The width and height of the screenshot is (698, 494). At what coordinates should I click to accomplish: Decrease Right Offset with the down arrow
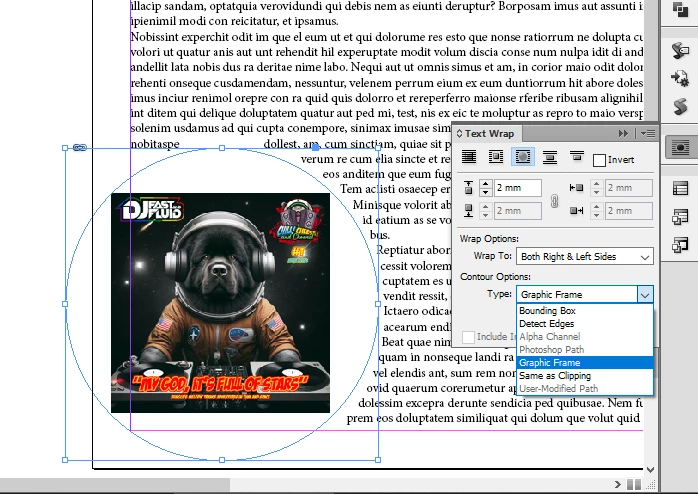click(x=597, y=215)
